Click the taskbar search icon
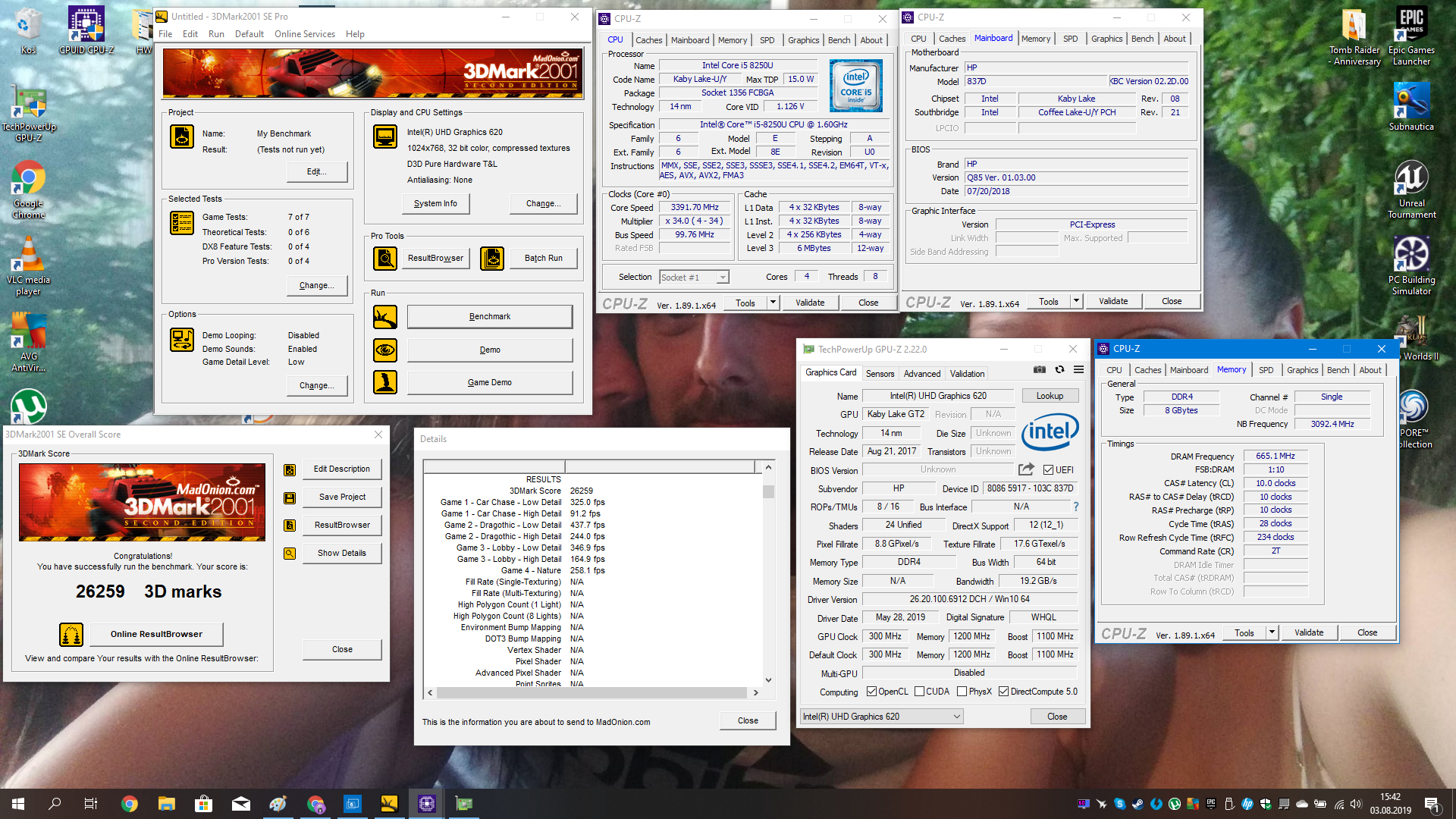 [55, 804]
